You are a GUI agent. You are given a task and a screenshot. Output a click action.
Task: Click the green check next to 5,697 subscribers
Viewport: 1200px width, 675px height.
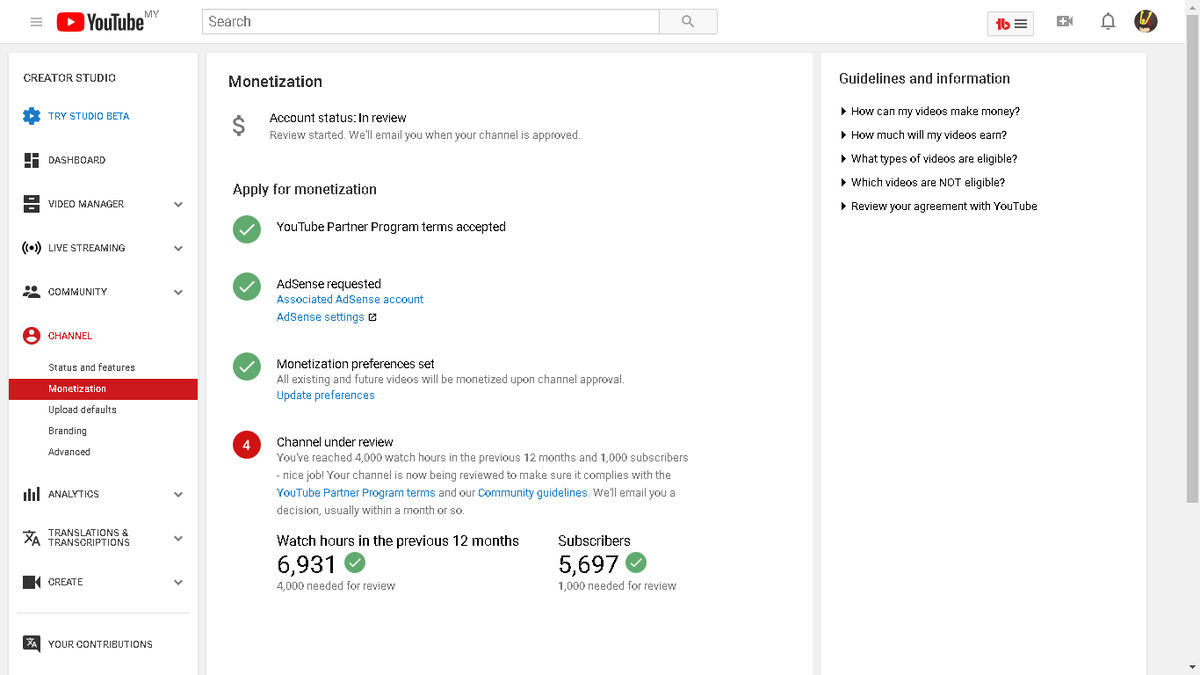coord(636,563)
